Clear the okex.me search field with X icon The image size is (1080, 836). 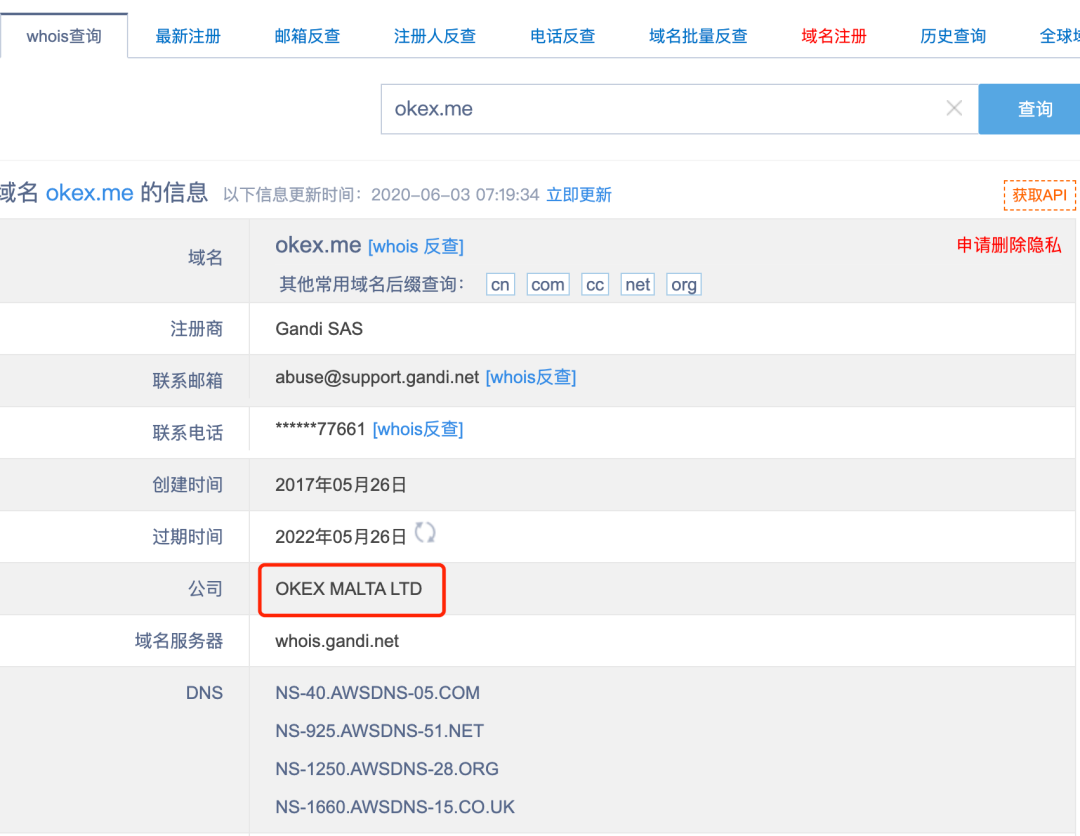[x=954, y=108]
